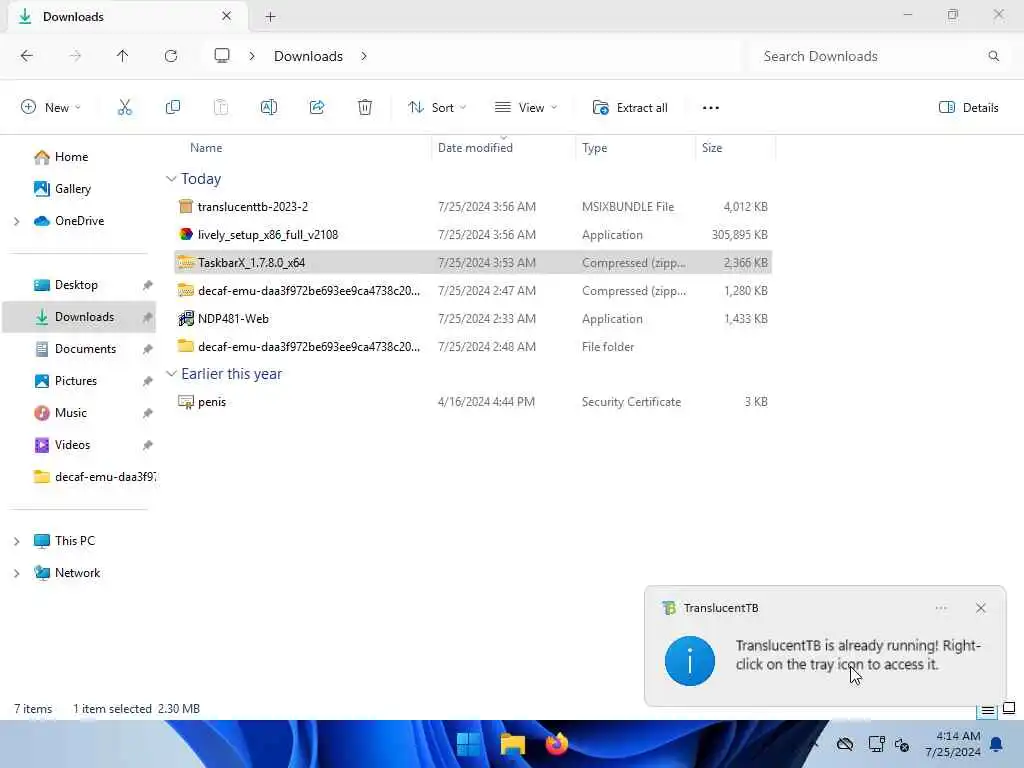Image resolution: width=1024 pixels, height=768 pixels.
Task: Click the taskbar clock showing 4:14 AM
Action: [953, 744]
